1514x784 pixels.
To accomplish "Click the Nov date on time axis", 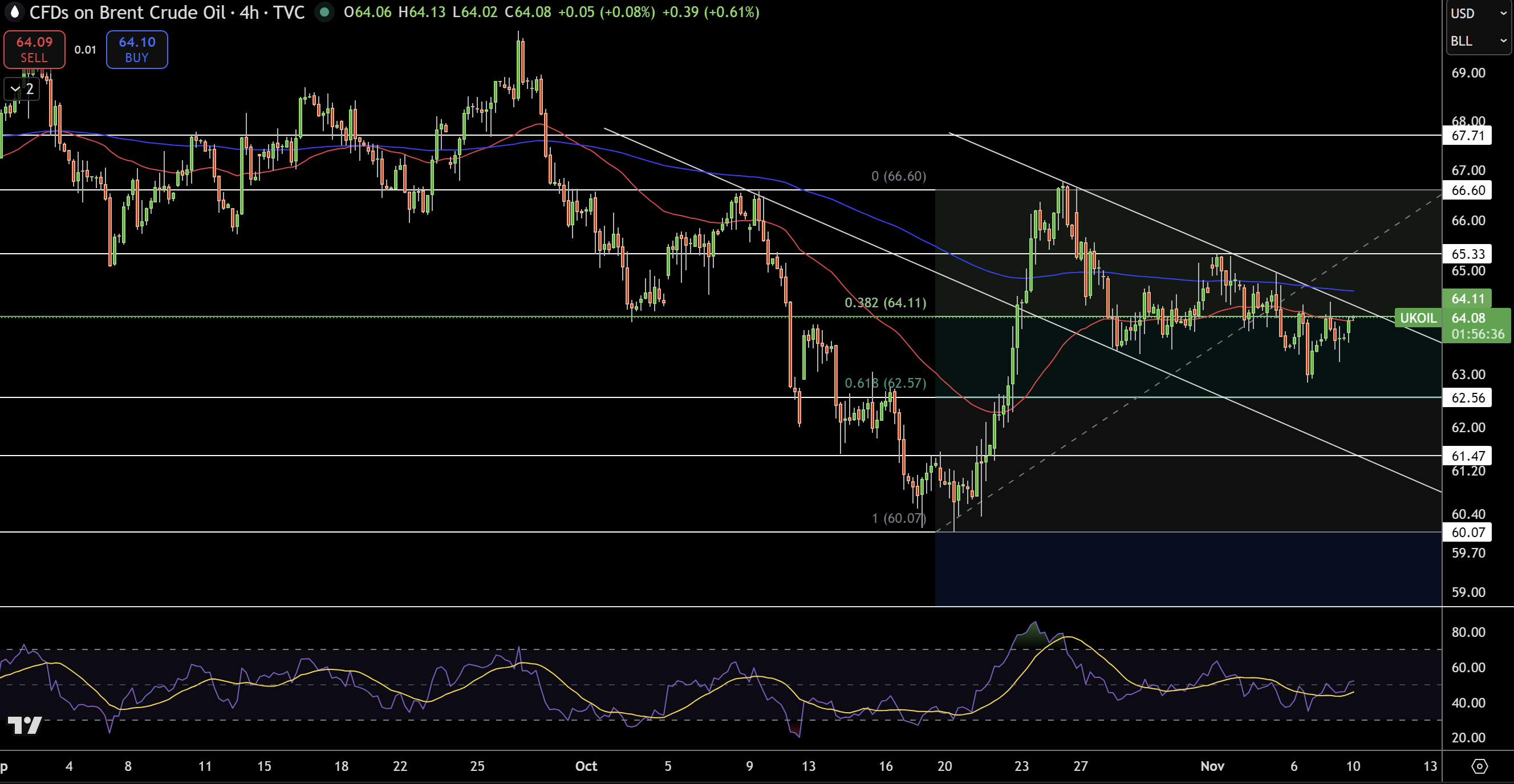I will point(1212,766).
